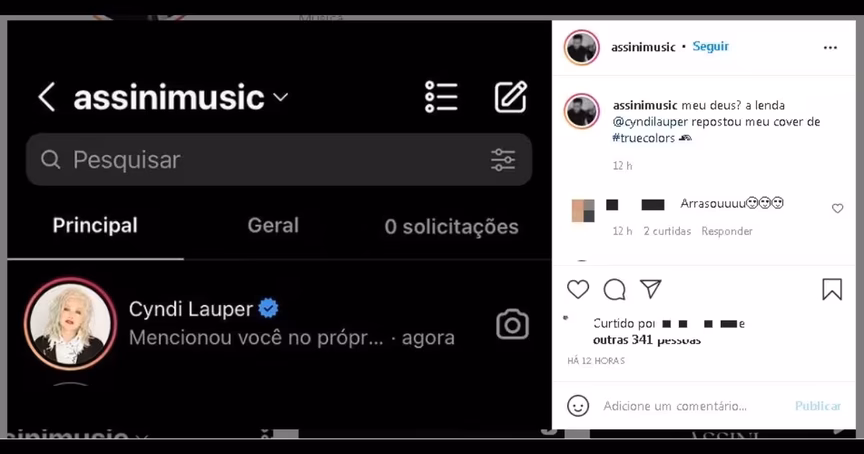Screen dimensions: 864x454
Task: Compose a new message with pencil icon
Action: [511, 97]
